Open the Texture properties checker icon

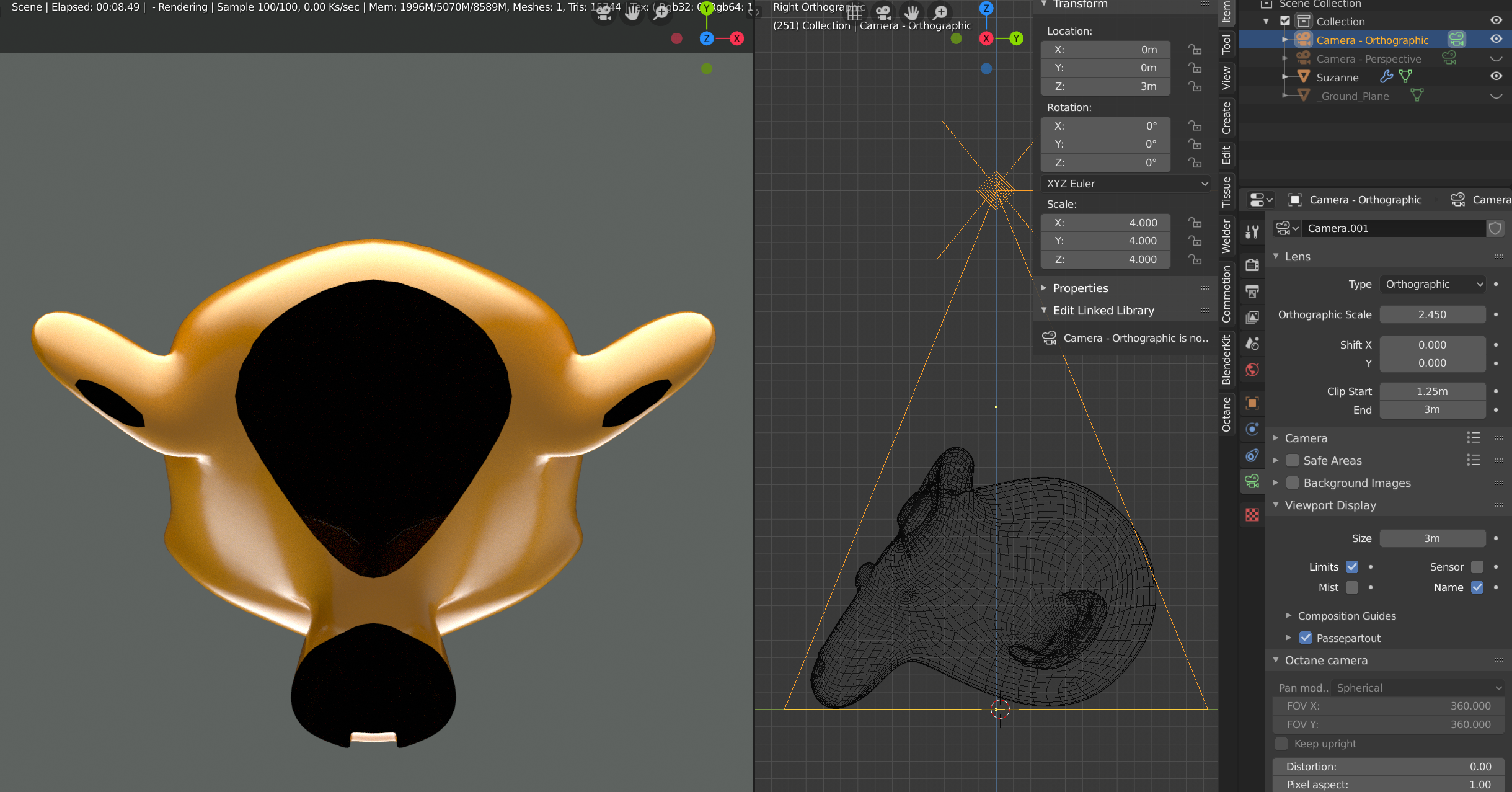pyautogui.click(x=1252, y=515)
